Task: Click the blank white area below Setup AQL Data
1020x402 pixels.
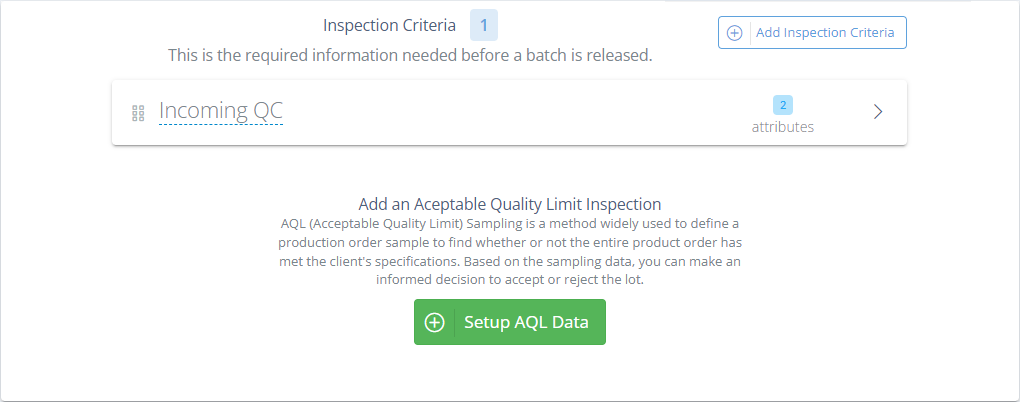Action: [x=509, y=375]
